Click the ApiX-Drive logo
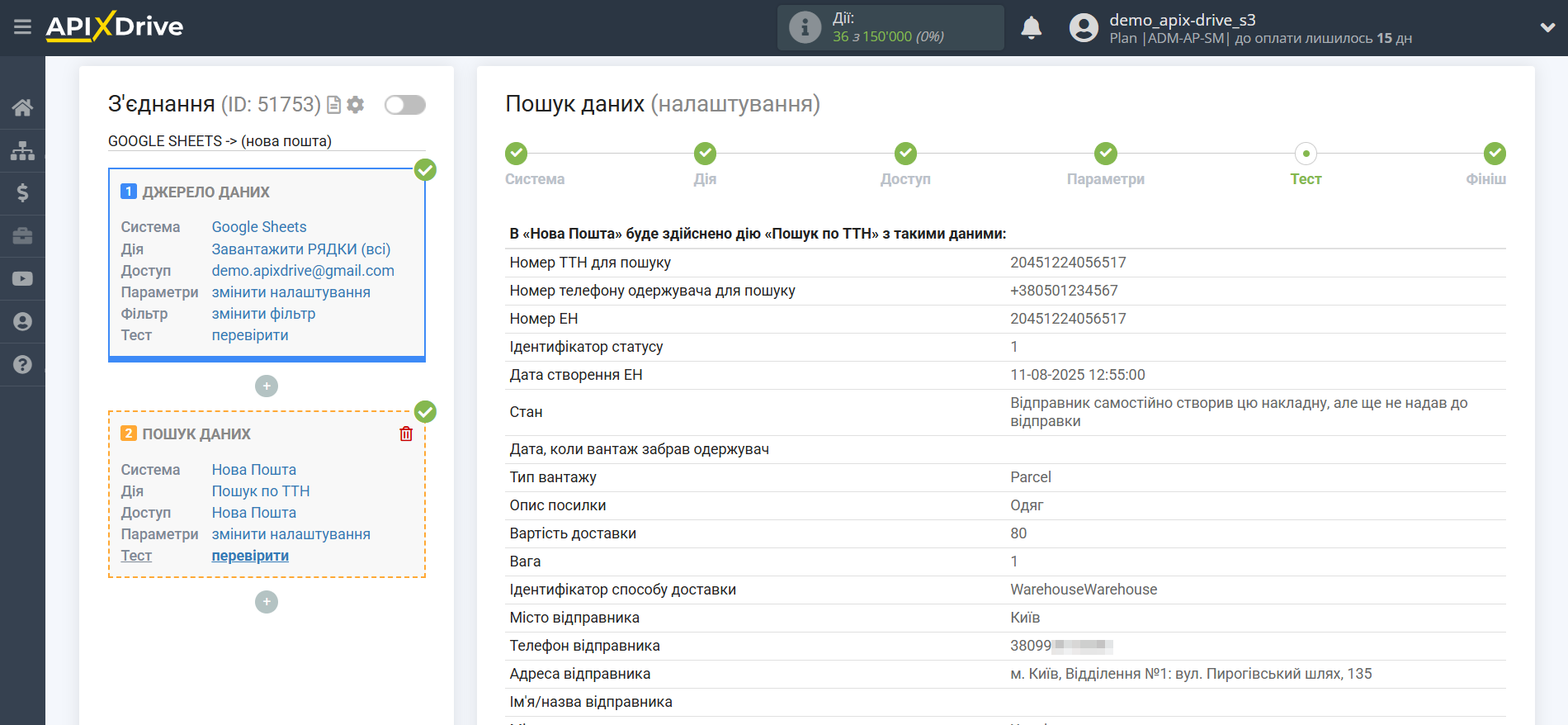 [115, 26]
